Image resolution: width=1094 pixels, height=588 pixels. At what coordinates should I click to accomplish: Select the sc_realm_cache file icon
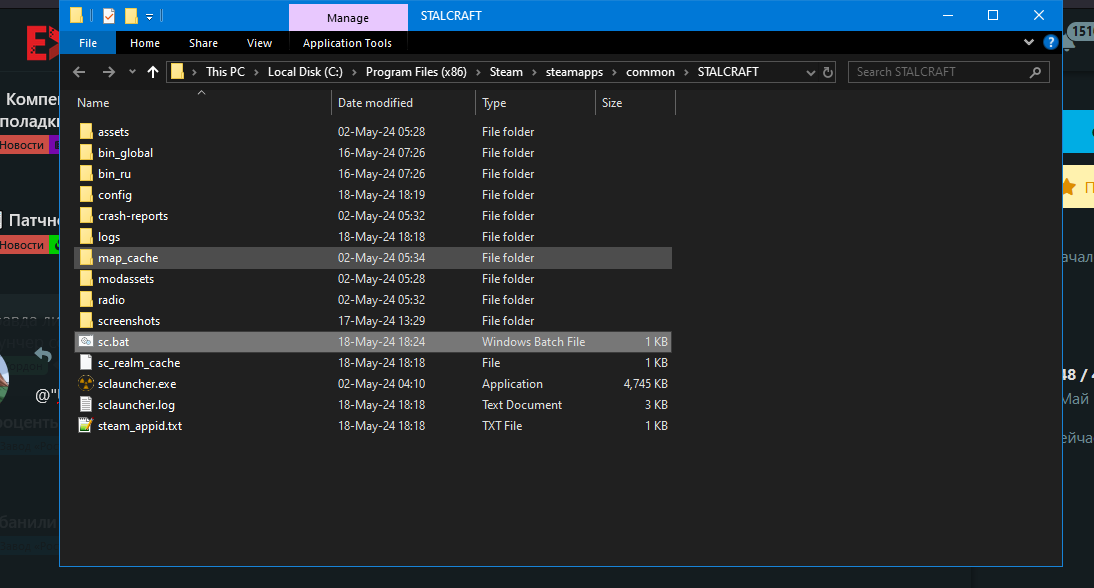click(x=86, y=362)
